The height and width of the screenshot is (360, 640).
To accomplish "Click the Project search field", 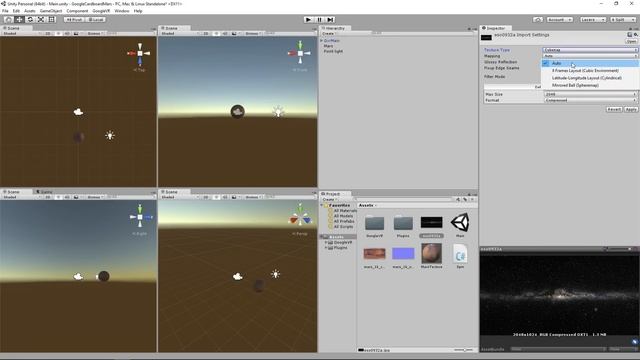I will click(404, 200).
